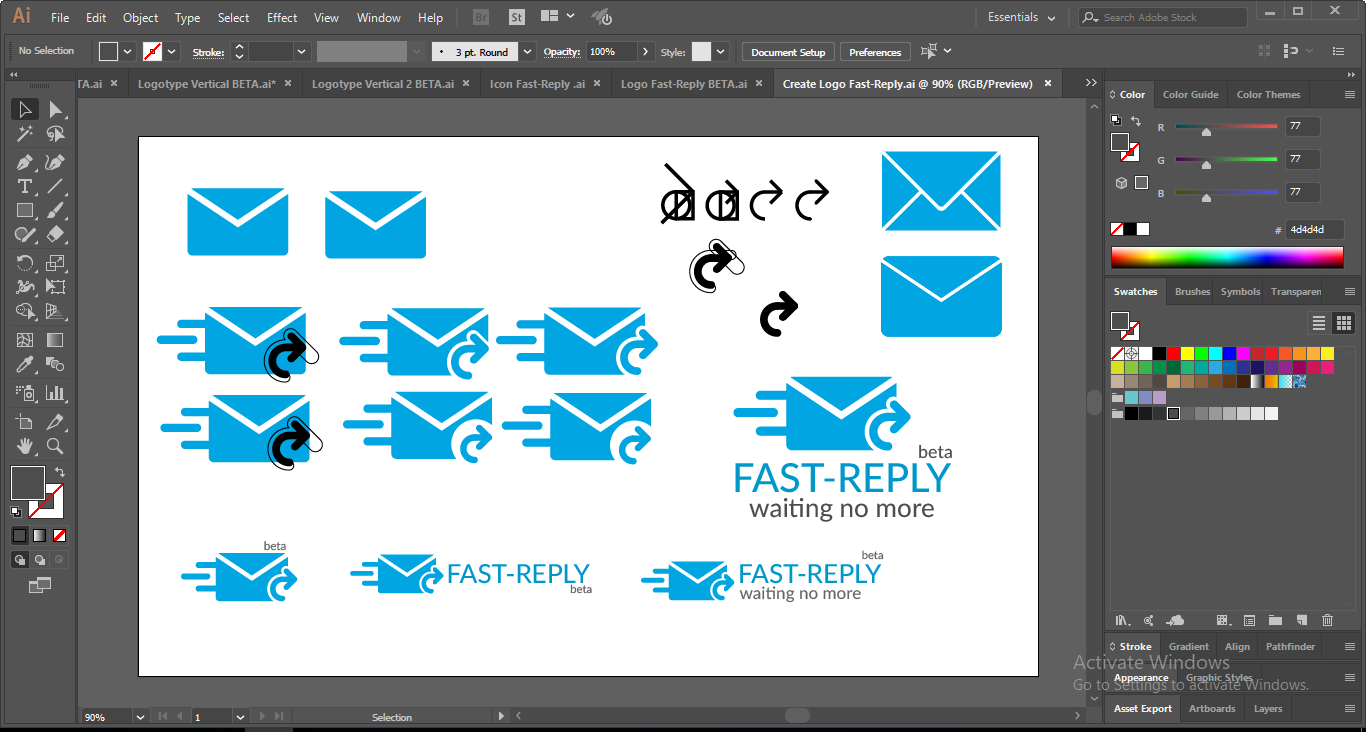This screenshot has height=732, width=1366.
Task: Pick the Mesh tool
Action: 25,340
